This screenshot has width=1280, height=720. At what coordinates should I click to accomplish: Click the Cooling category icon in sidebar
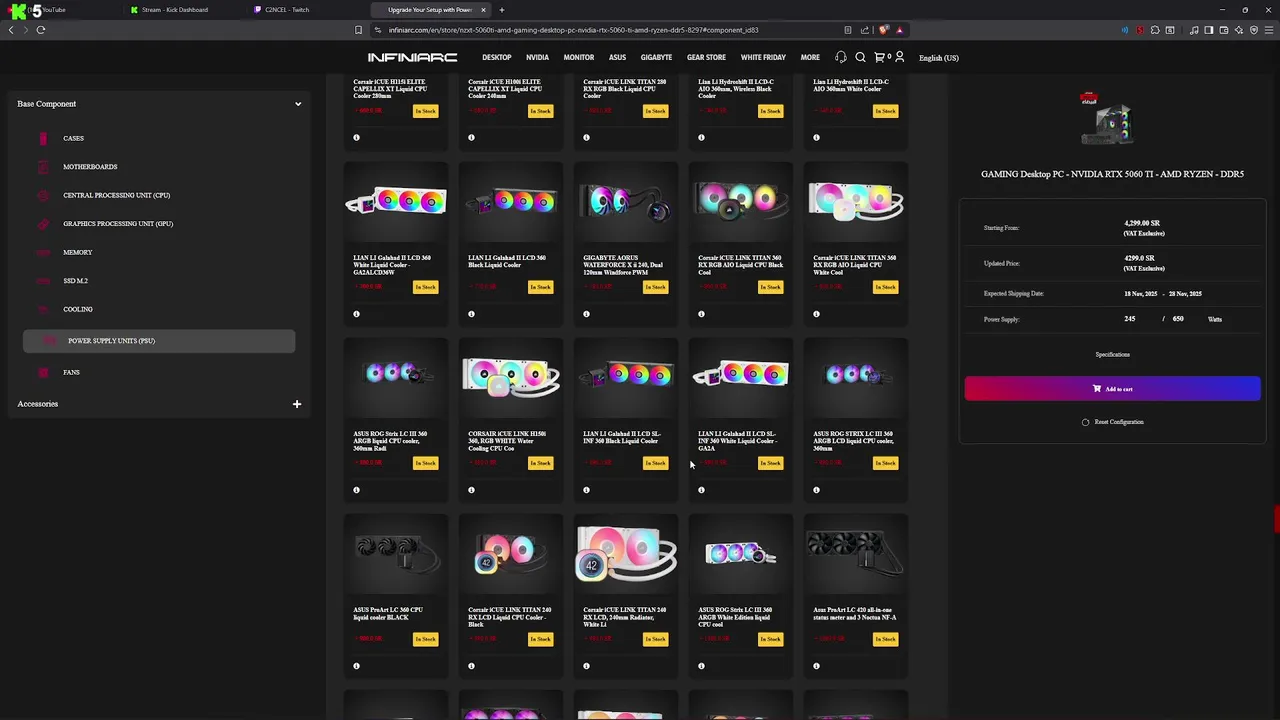(43, 309)
